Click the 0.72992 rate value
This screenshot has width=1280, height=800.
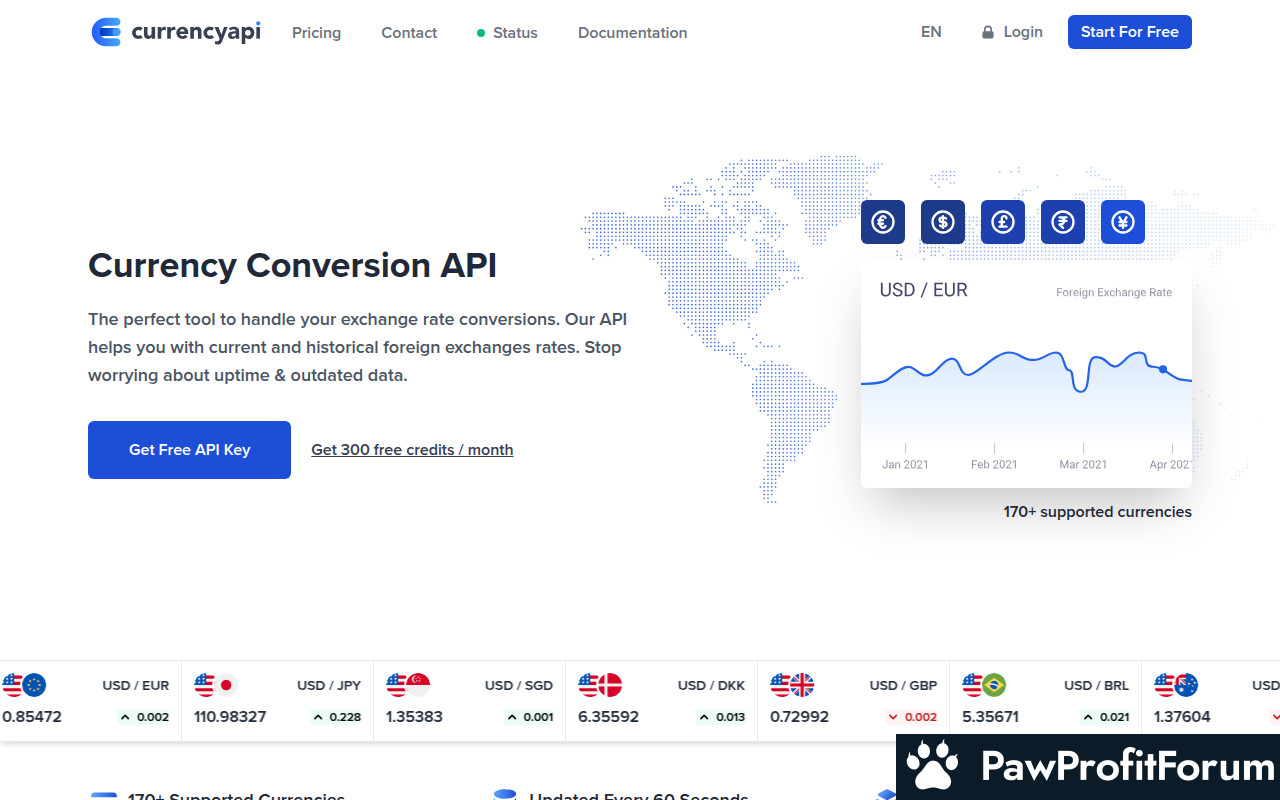click(x=799, y=717)
